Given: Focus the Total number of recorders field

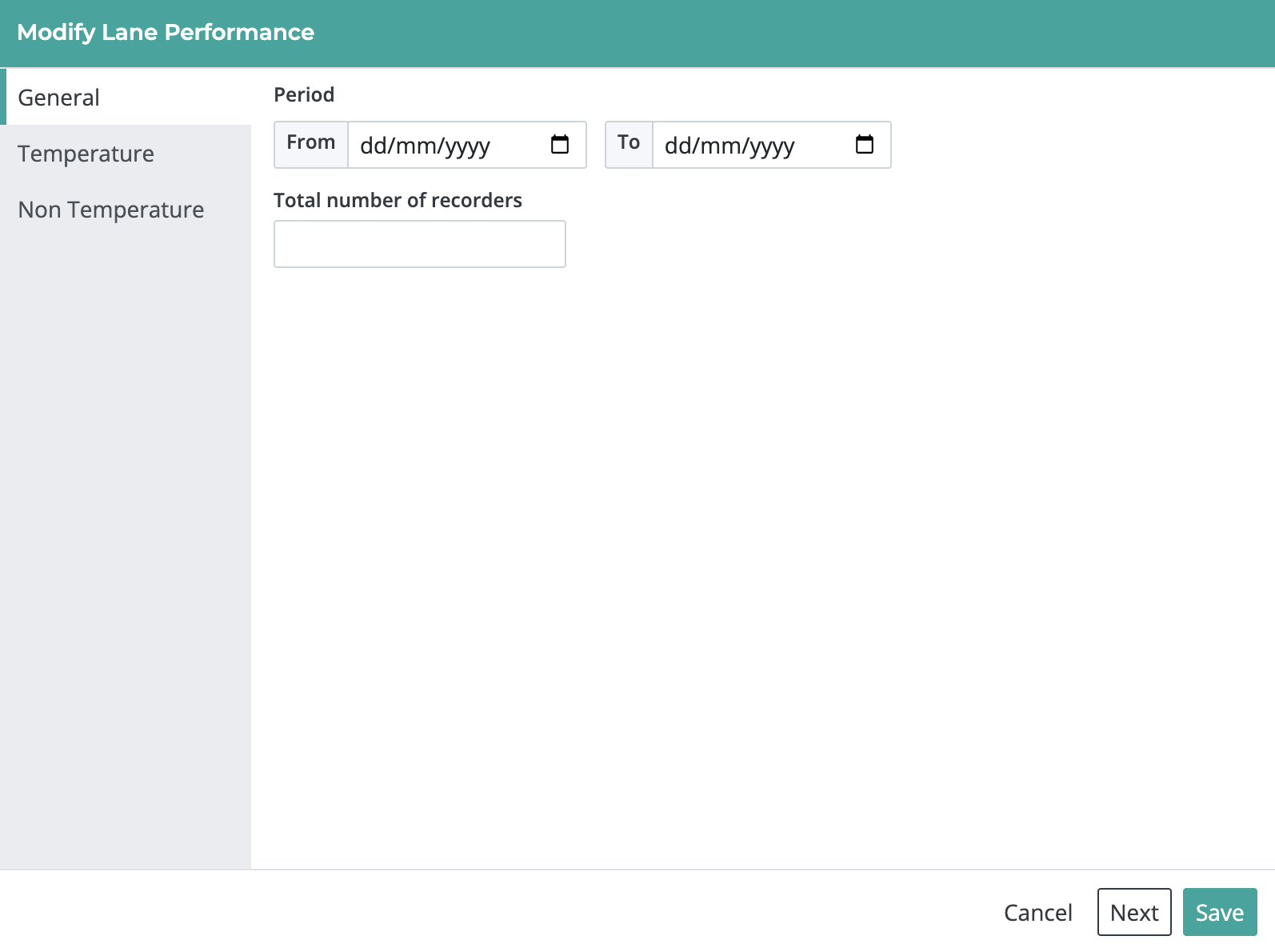Looking at the screenshot, I should coord(420,244).
